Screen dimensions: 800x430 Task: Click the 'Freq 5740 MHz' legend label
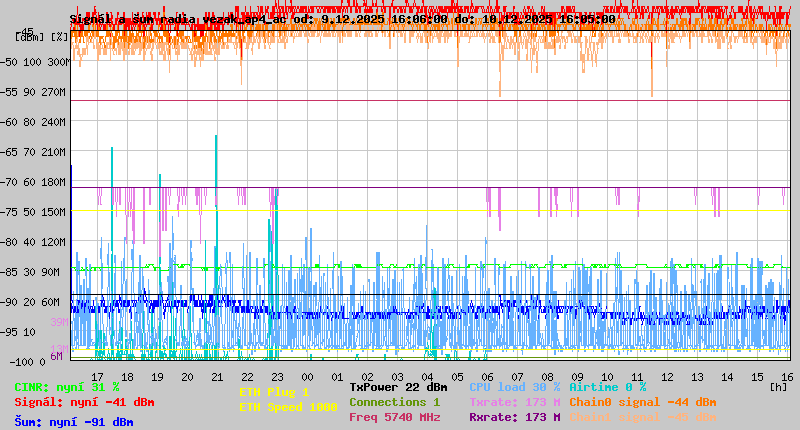pos(394,417)
